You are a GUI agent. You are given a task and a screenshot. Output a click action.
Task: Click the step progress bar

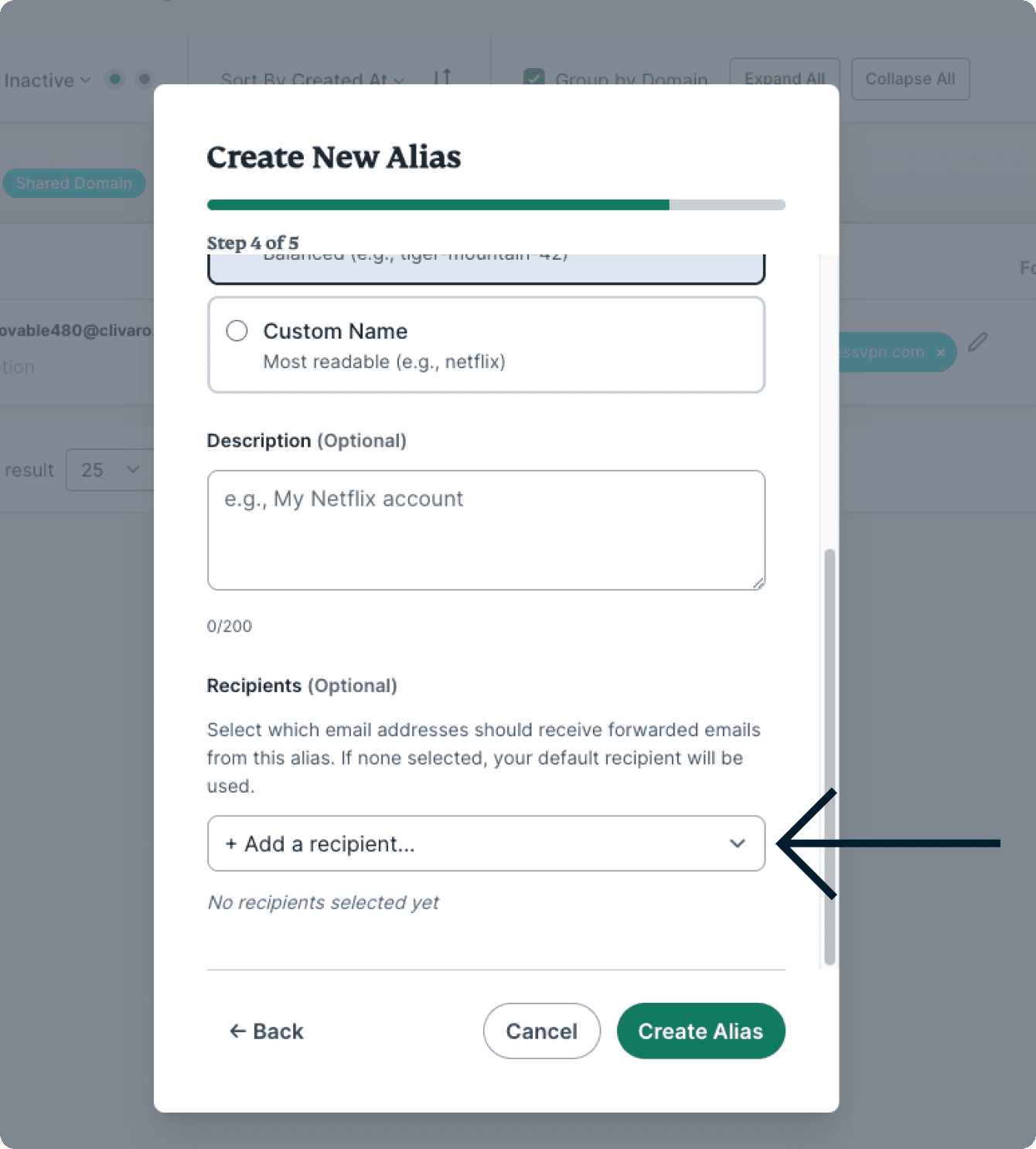coord(496,205)
